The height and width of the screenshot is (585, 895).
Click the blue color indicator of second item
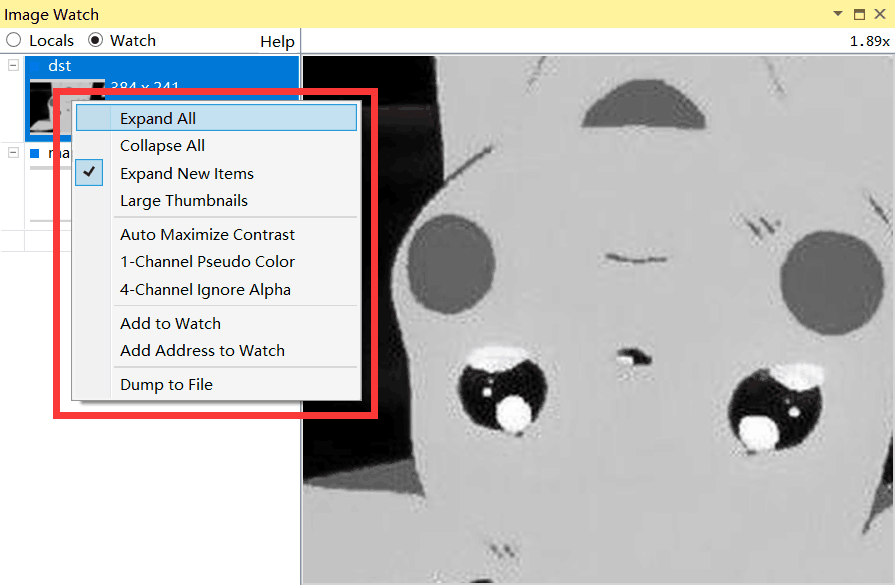pyautogui.click(x=35, y=153)
